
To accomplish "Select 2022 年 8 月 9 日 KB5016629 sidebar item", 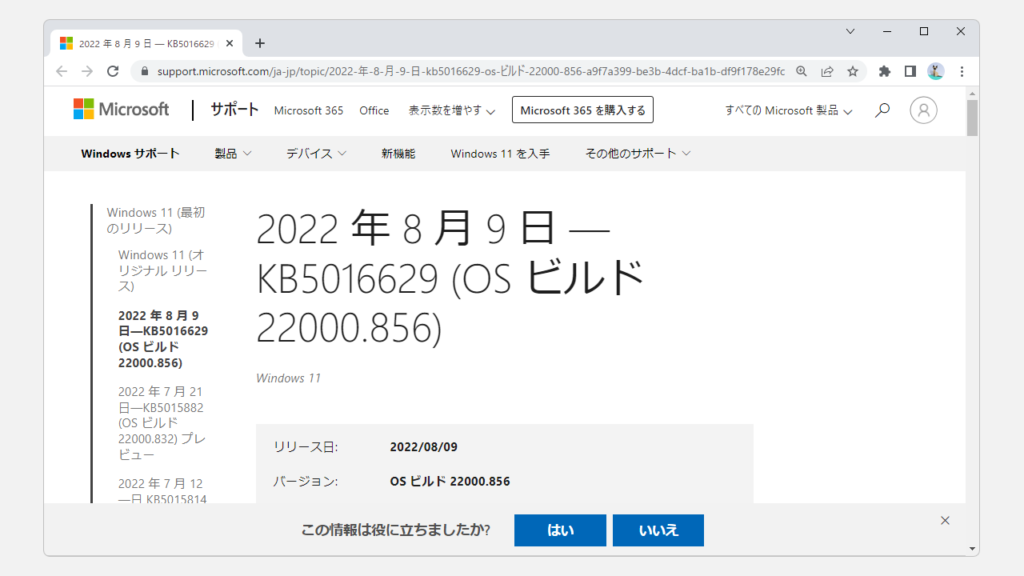I will tap(163, 339).
